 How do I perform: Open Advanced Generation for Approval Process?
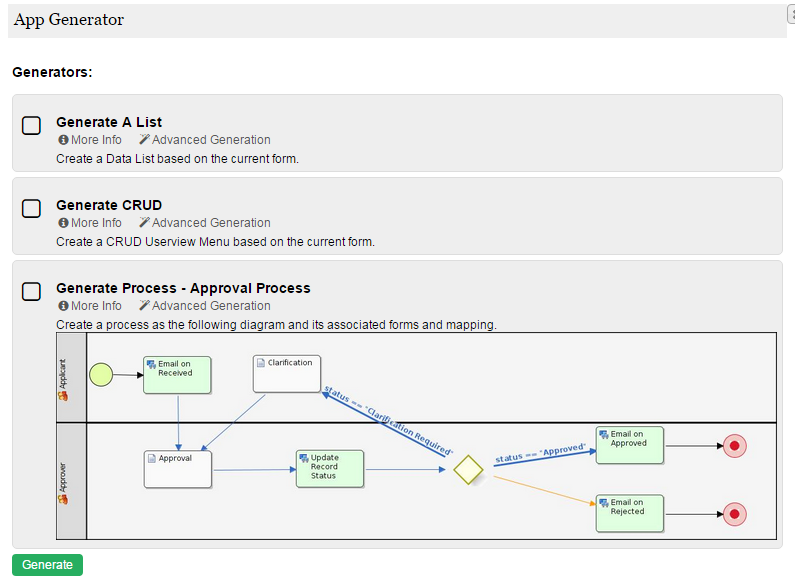[205, 306]
